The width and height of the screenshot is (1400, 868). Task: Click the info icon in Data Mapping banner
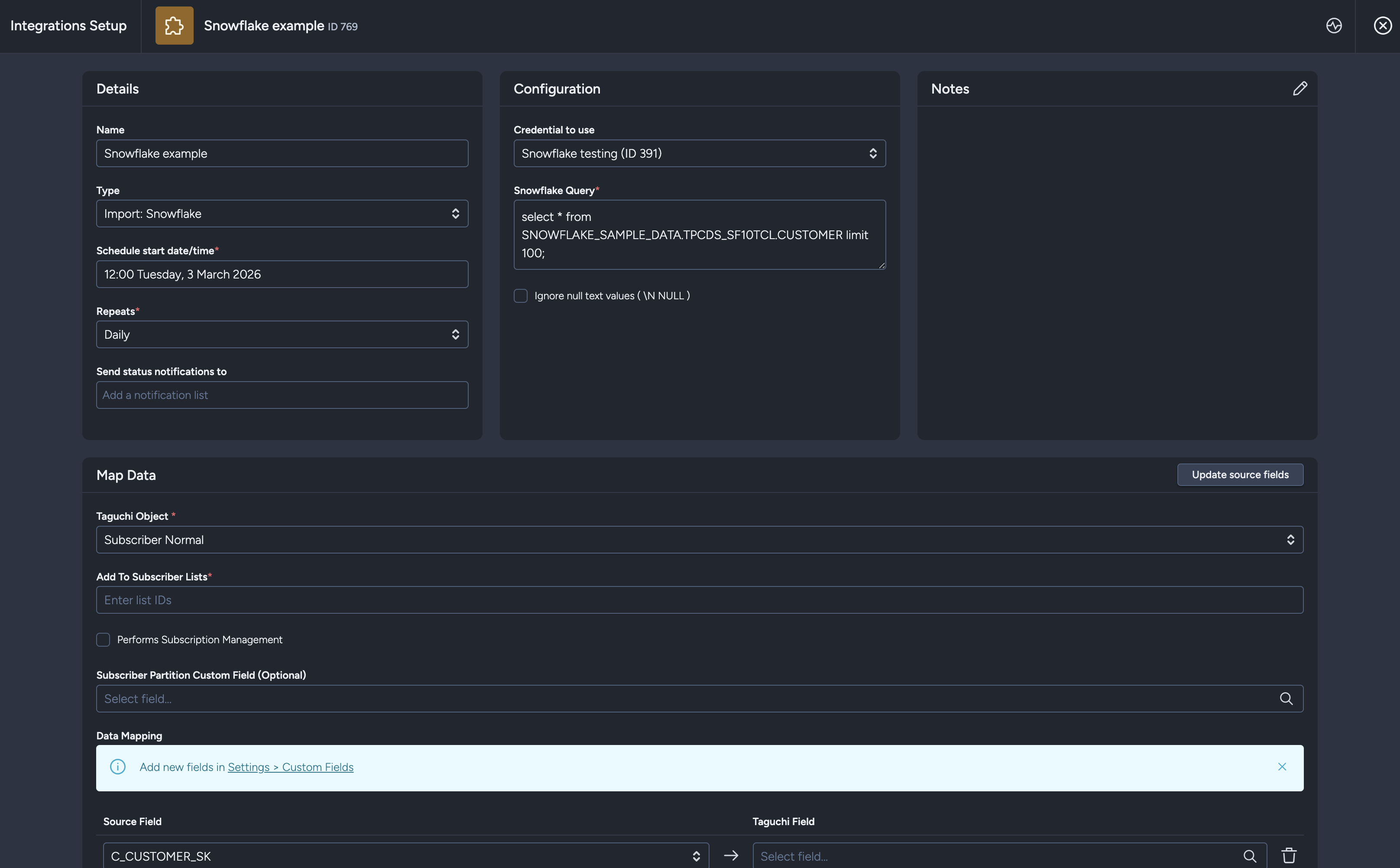(118, 767)
